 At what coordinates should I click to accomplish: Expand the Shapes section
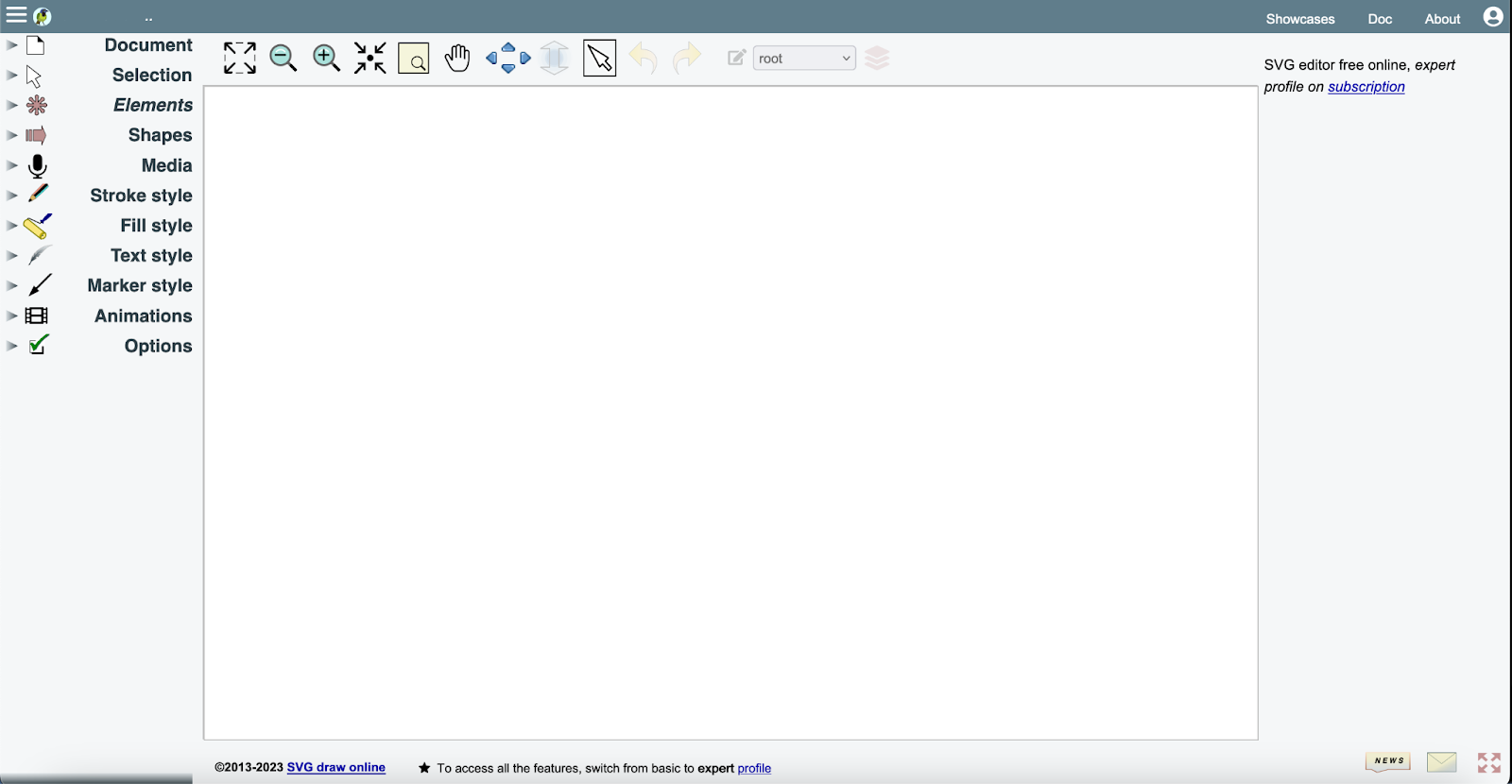[x=160, y=135]
